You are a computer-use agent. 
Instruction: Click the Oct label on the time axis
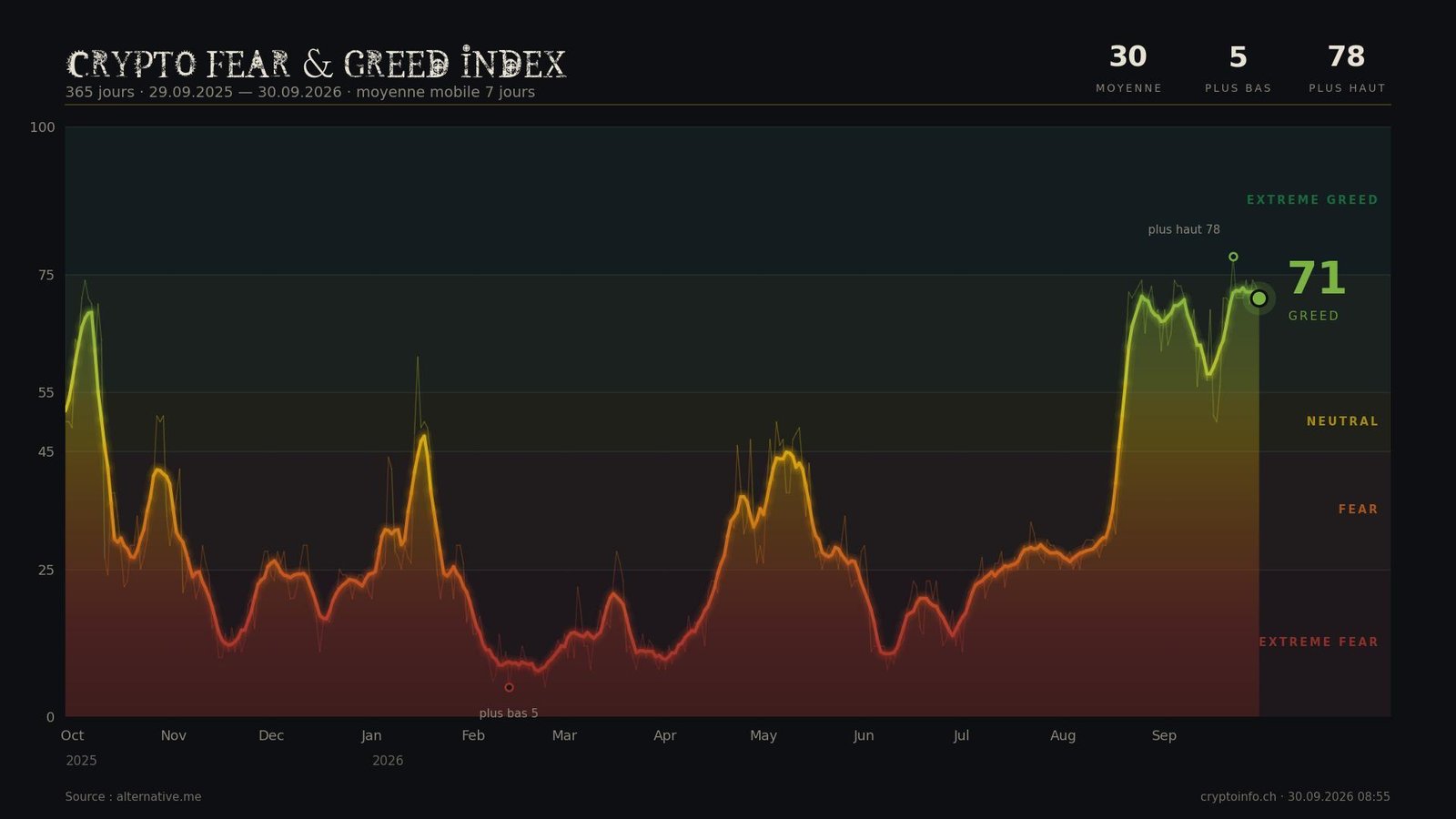72,735
